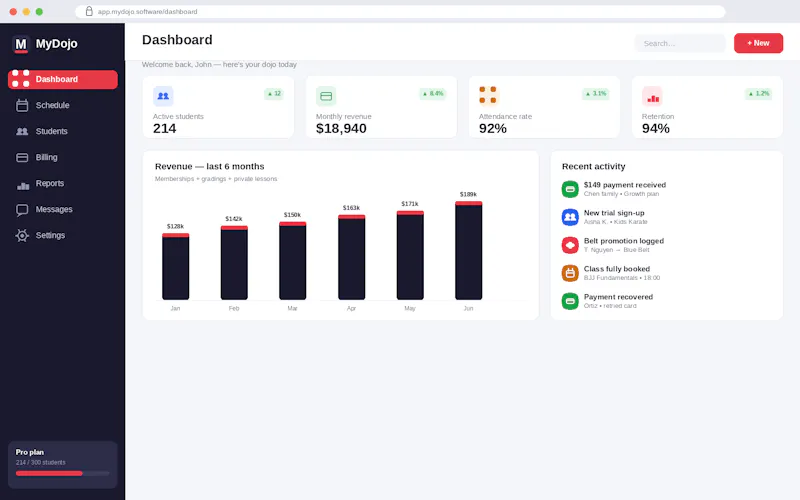Click the Attendance rate card icon
Image resolution: width=800 pixels, height=500 pixels.
tap(488, 95)
